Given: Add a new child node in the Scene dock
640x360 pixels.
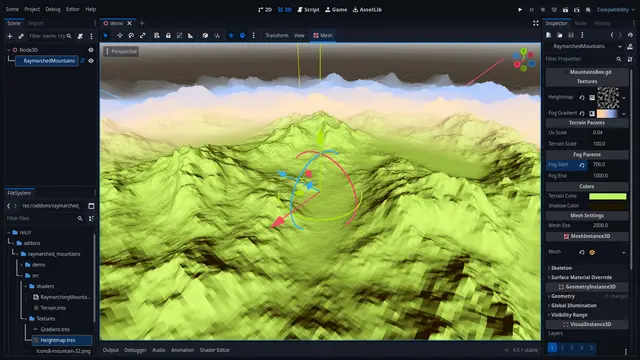Looking at the screenshot, I should tap(10, 36).
